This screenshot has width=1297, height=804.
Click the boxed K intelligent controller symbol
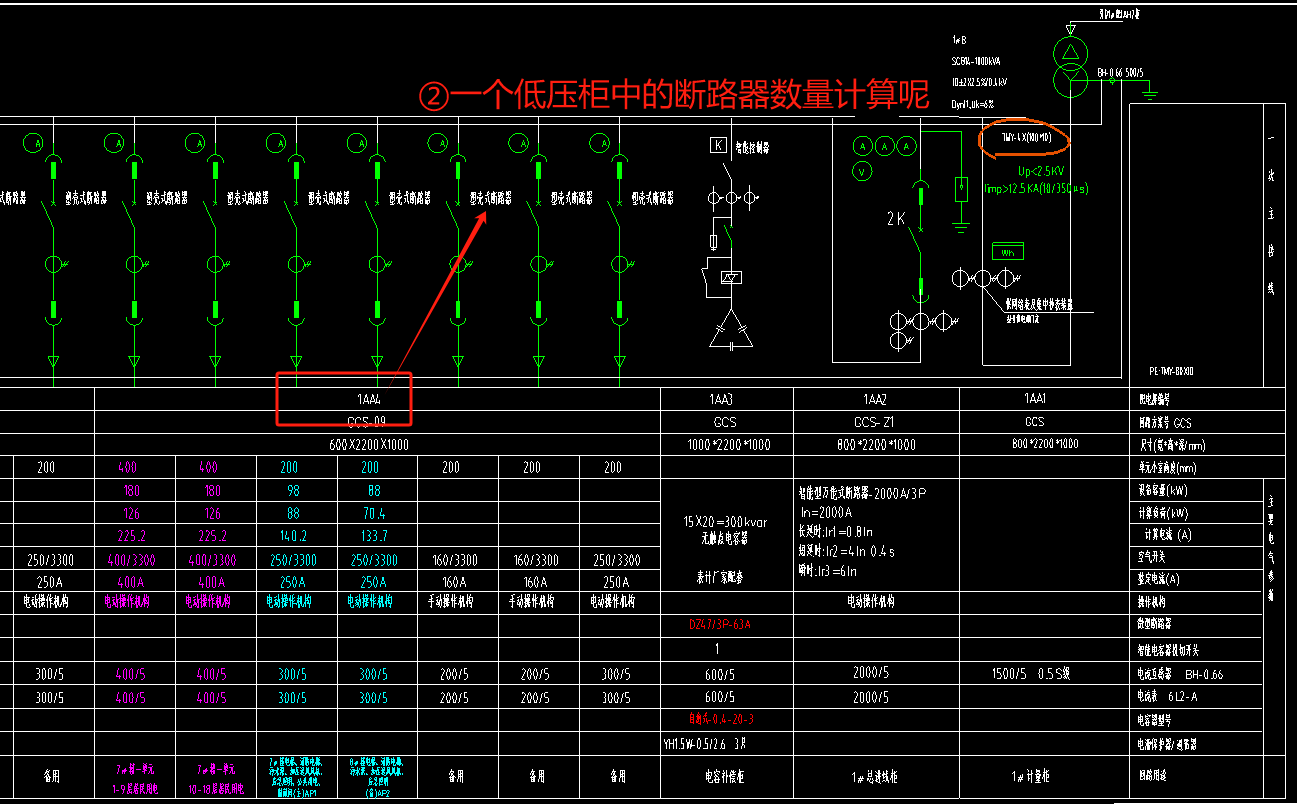pyautogui.click(x=717, y=146)
